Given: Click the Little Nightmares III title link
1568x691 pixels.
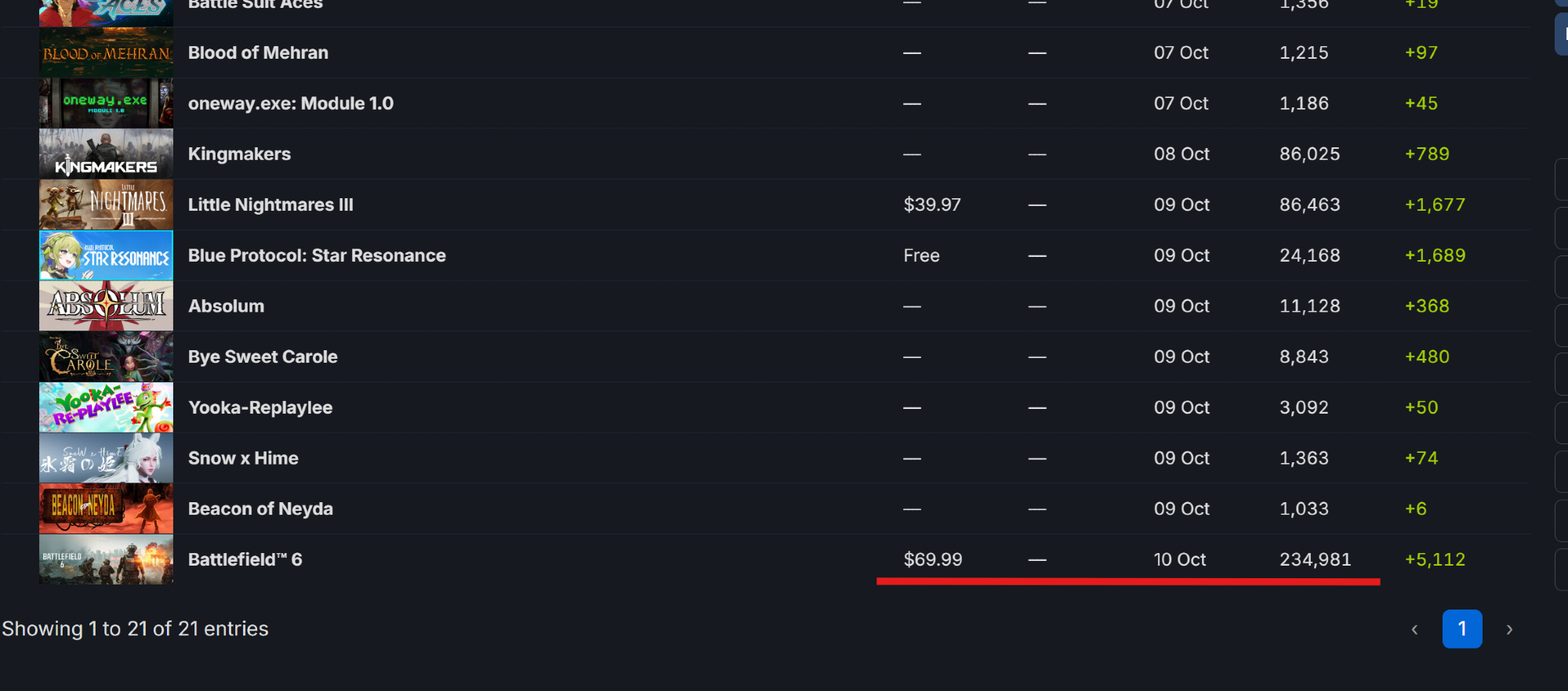Looking at the screenshot, I should (x=270, y=204).
